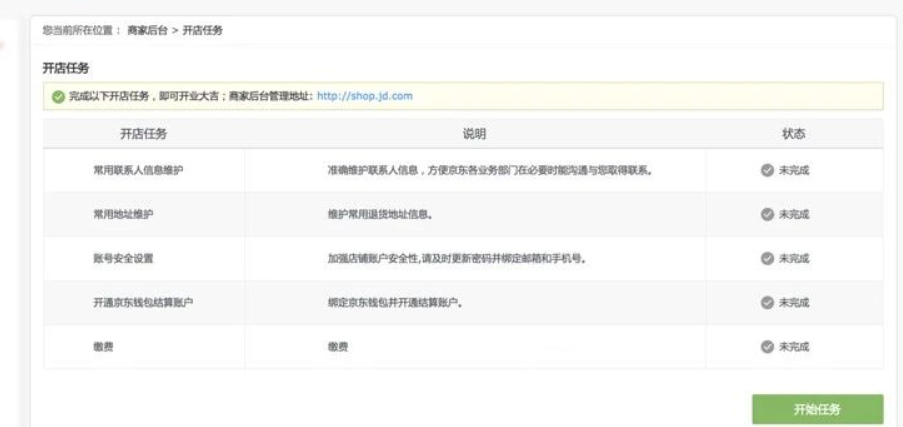
Task: Open the http://shop.jd.com link
Action: coord(365,96)
